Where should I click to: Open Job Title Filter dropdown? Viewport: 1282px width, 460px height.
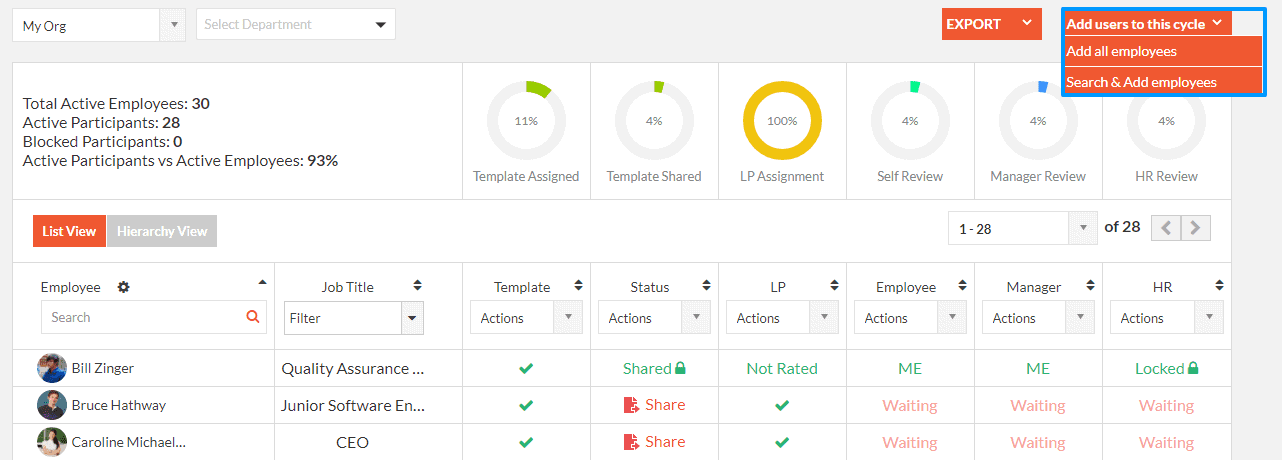click(354, 318)
